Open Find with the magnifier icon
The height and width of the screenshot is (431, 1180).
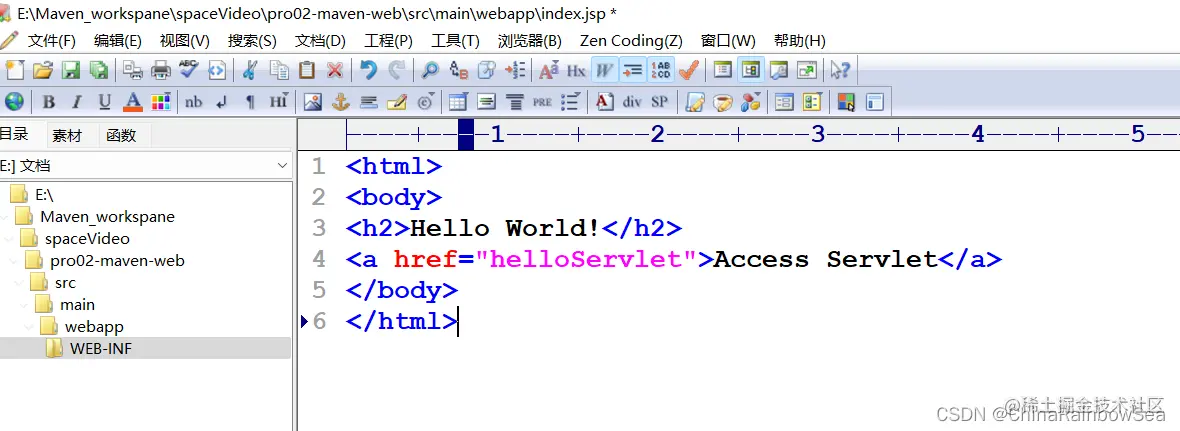point(430,71)
